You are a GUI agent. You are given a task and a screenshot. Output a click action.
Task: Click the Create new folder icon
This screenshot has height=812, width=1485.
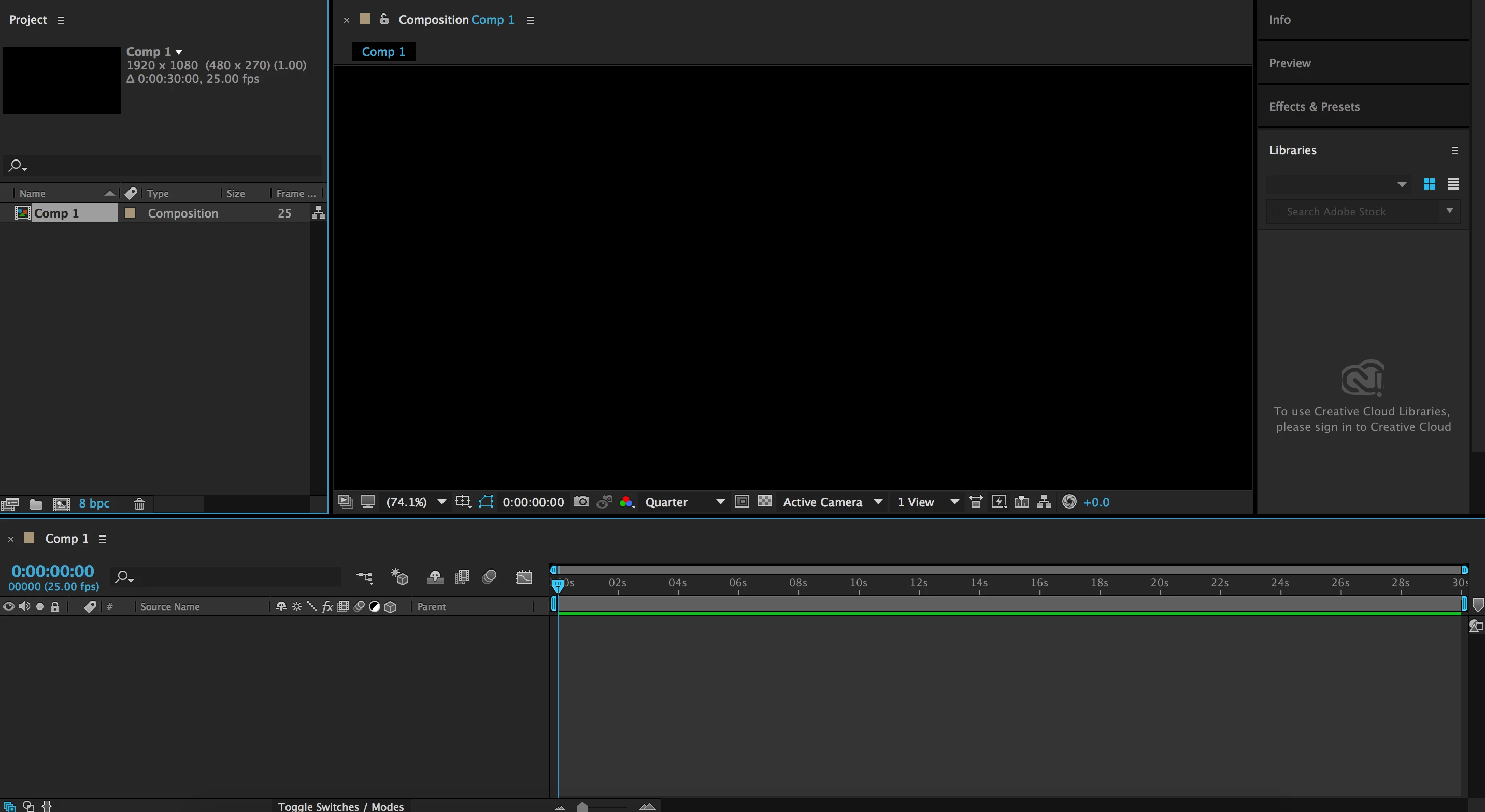pyautogui.click(x=36, y=504)
